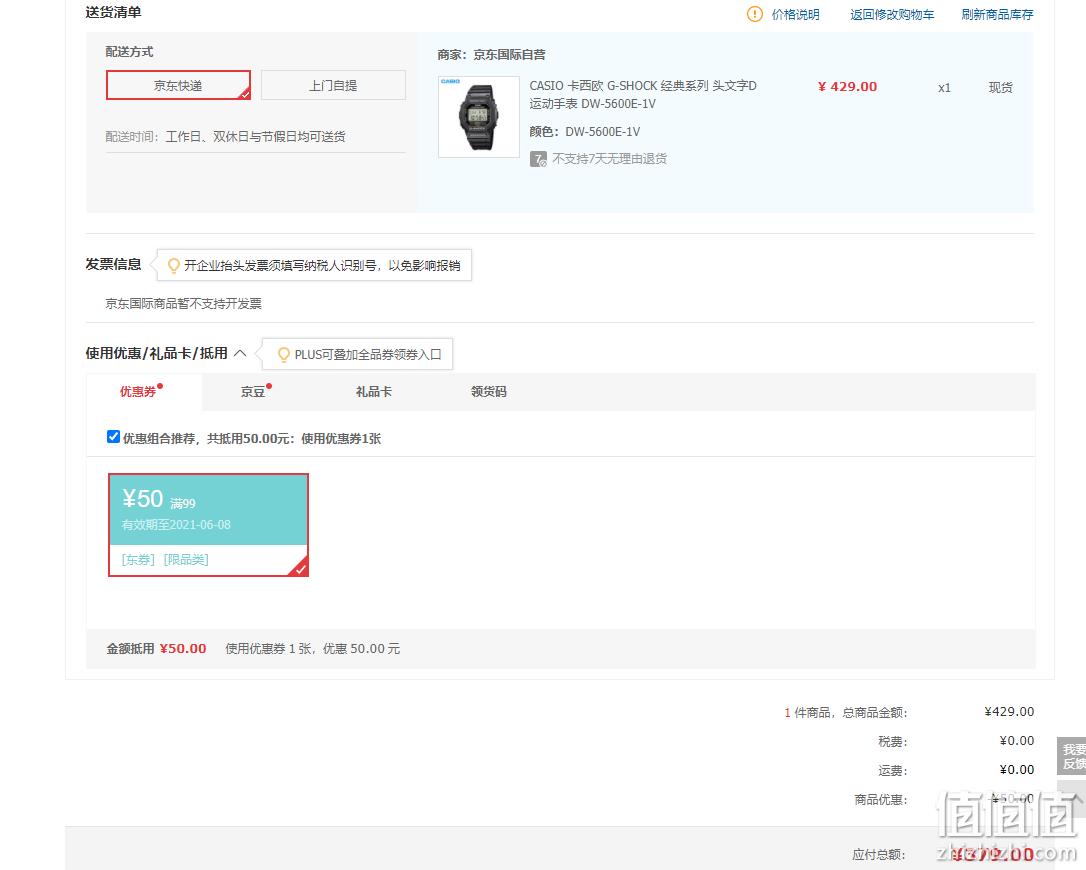Click the 配送方式 label
The width and height of the screenshot is (1086, 870).
coord(129,52)
